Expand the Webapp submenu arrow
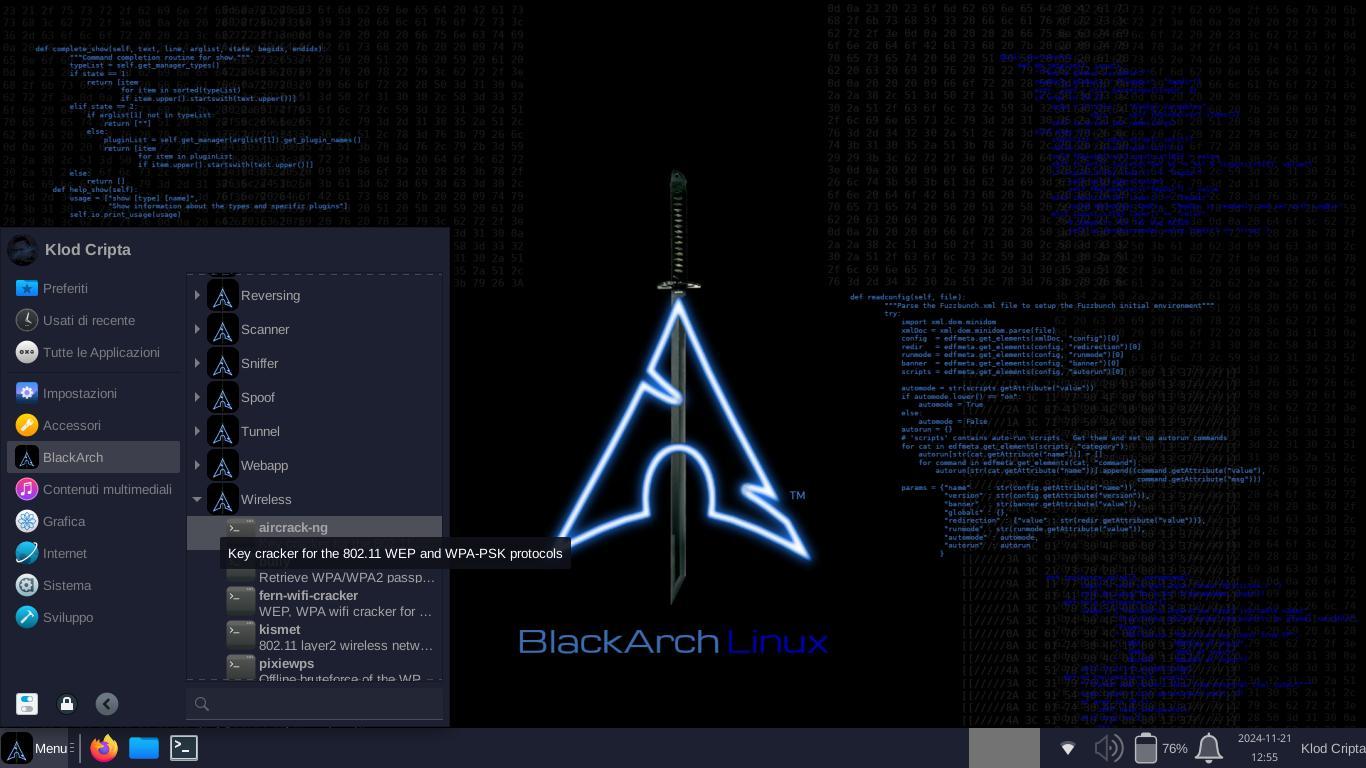 tap(197, 465)
